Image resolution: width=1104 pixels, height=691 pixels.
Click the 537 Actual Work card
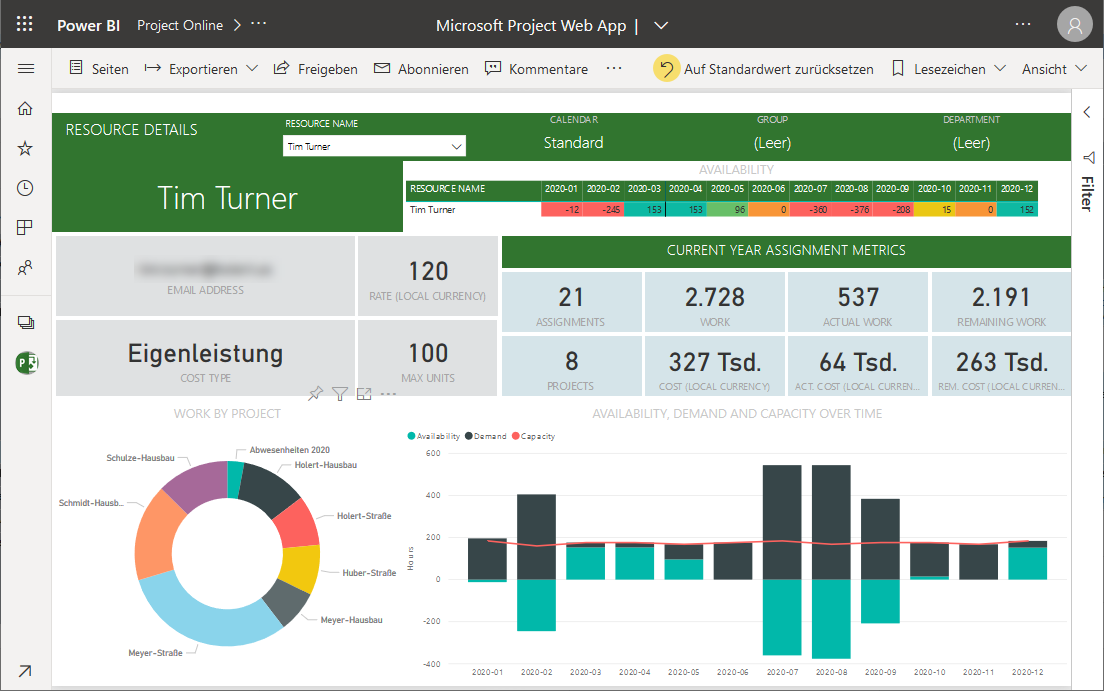coord(858,302)
